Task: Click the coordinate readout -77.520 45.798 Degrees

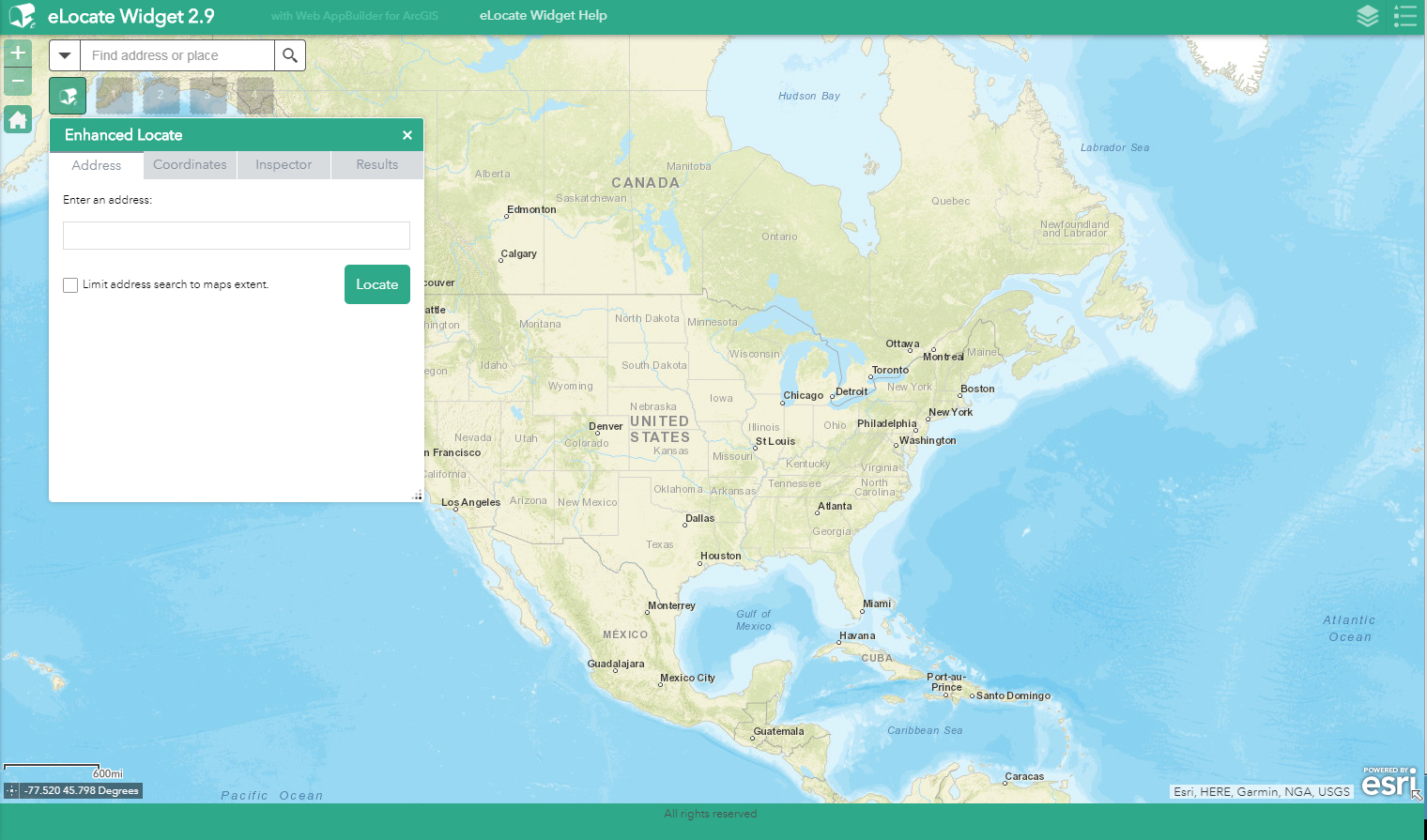Action: tap(82, 791)
